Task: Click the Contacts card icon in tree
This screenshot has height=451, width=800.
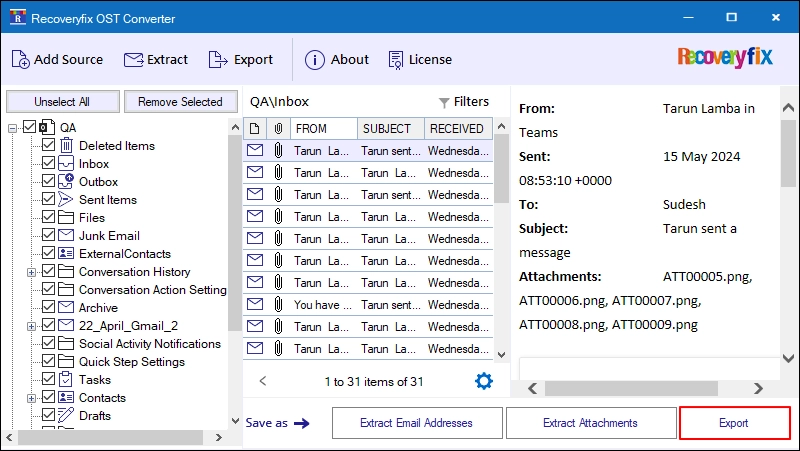Action: 66,397
